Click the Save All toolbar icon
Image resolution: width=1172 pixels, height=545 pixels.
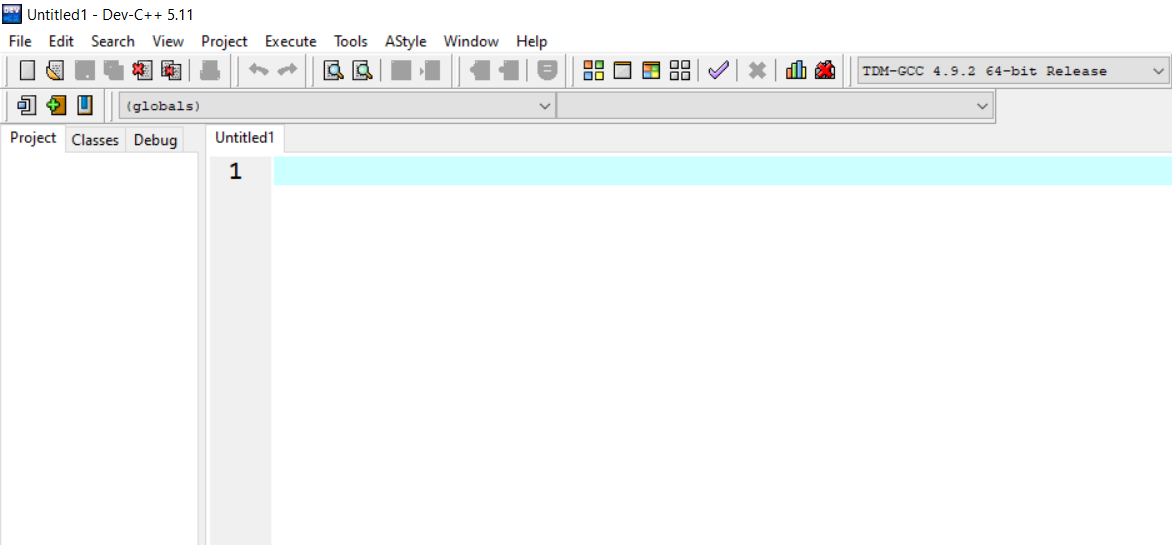[113, 71]
